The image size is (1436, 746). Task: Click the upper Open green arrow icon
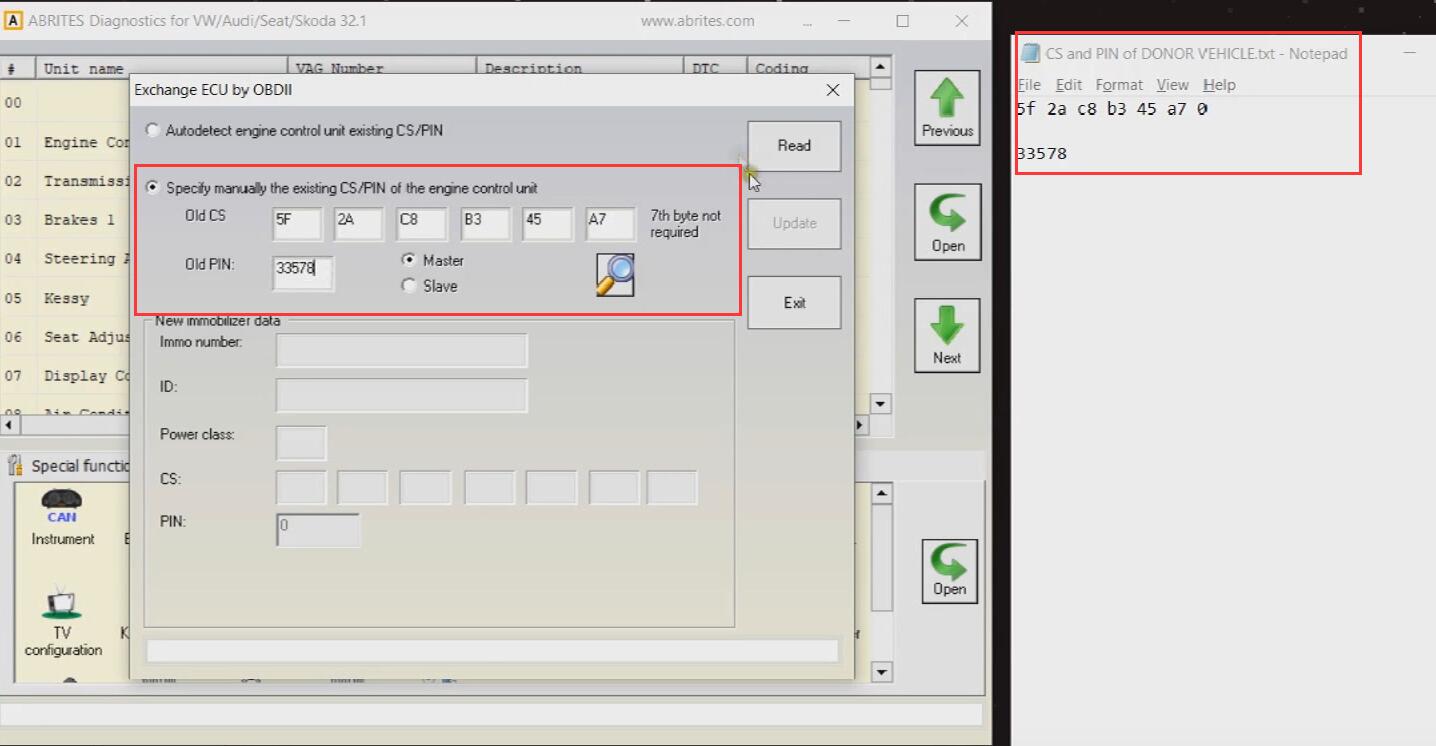947,221
